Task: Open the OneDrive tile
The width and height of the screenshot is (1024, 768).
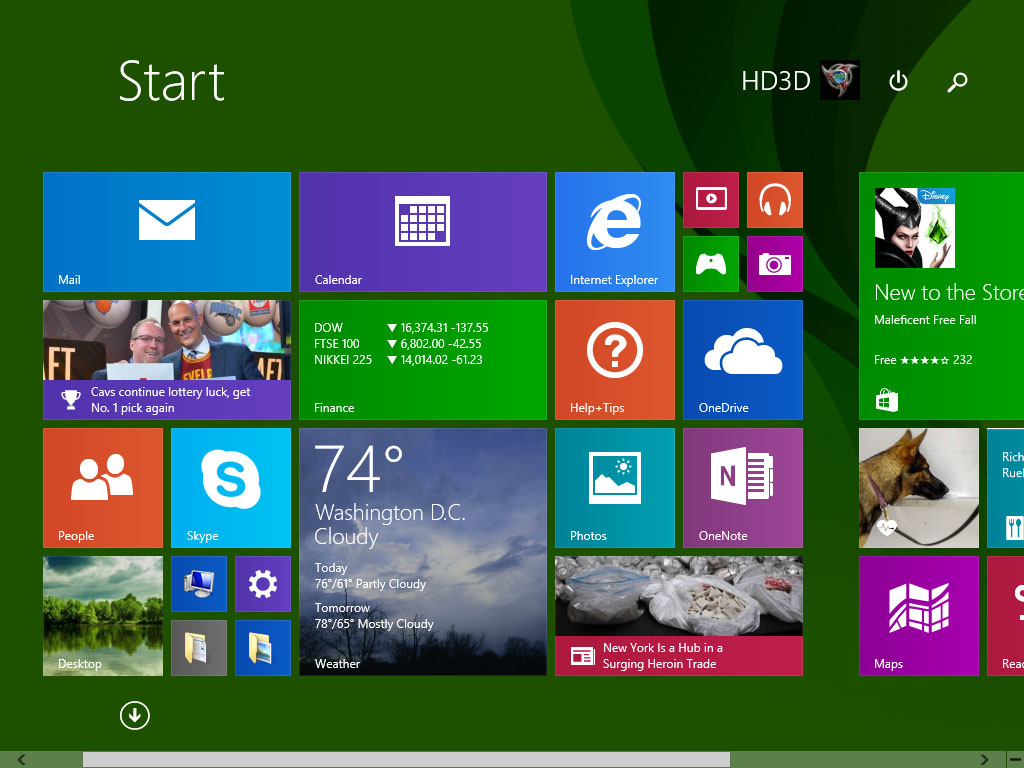Action: pos(743,360)
